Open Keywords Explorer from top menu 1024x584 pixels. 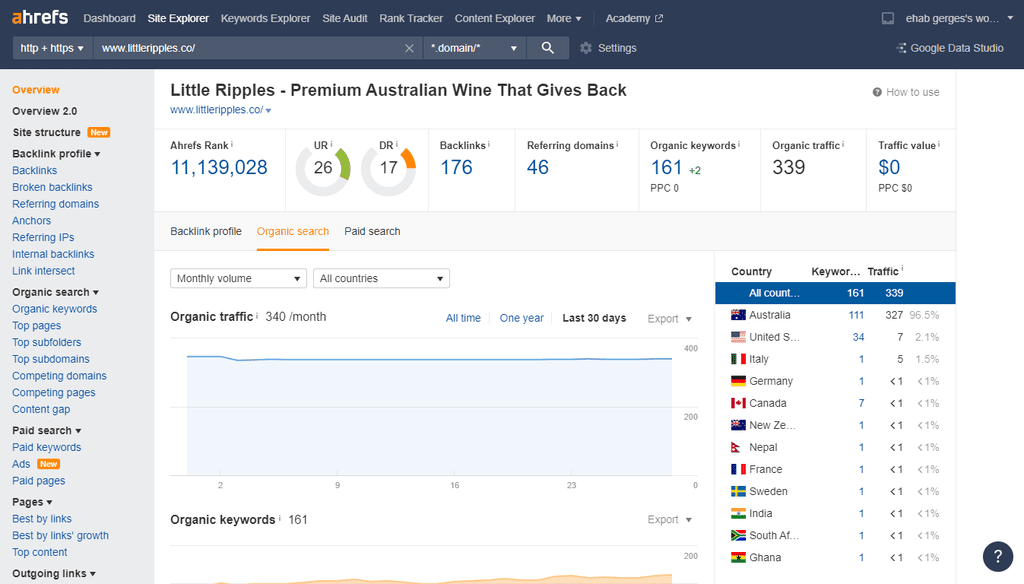265,18
